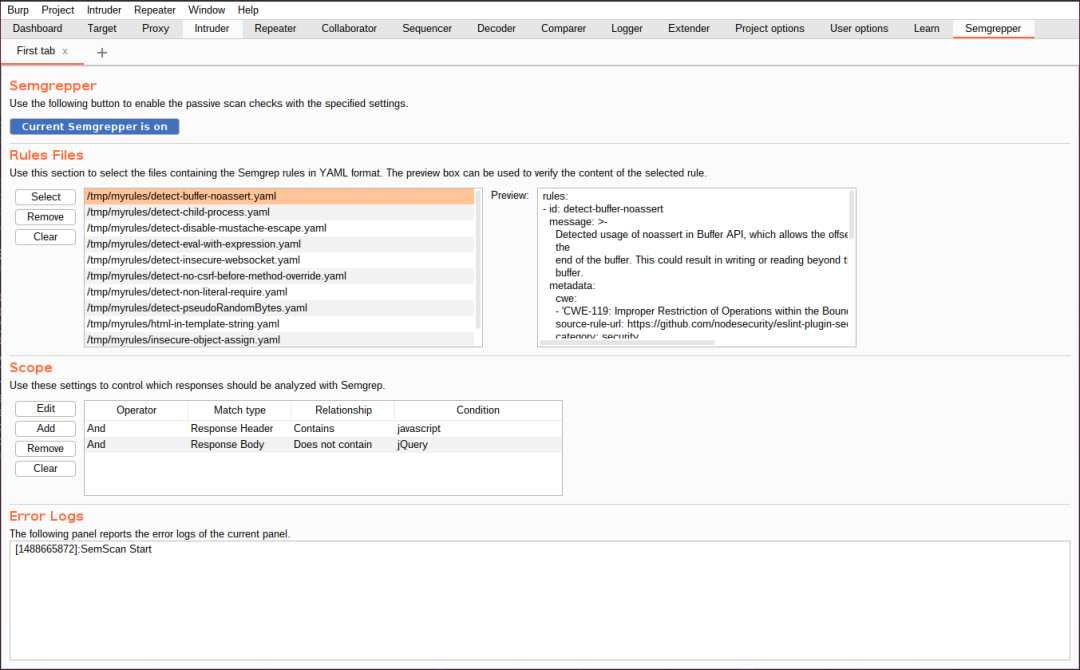Select insecure-object-assign.yaml rule file
The image size is (1080, 670).
(279, 339)
